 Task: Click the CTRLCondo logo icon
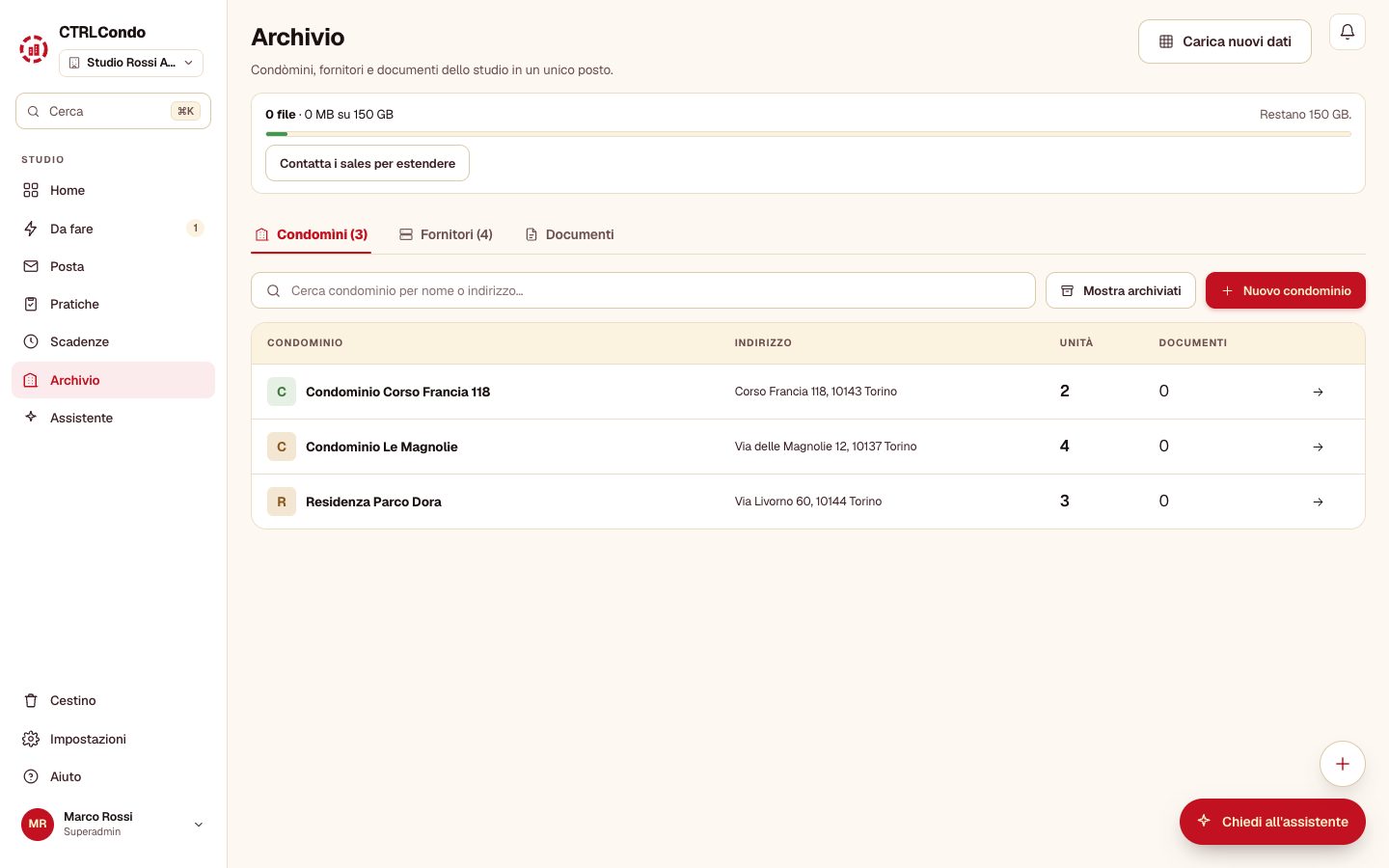(x=34, y=48)
